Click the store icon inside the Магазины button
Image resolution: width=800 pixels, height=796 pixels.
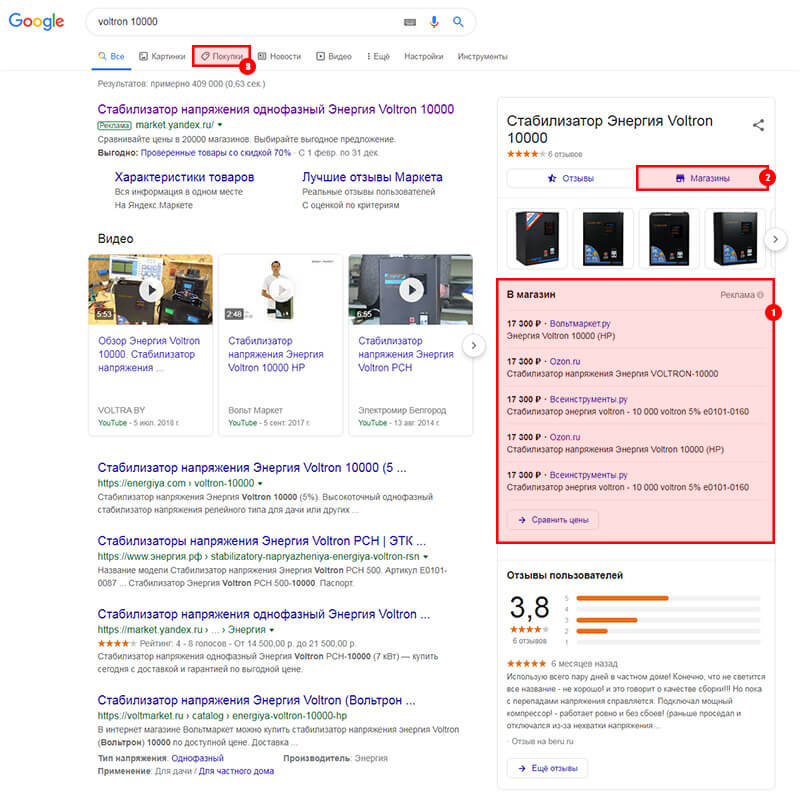pyautogui.click(x=680, y=177)
